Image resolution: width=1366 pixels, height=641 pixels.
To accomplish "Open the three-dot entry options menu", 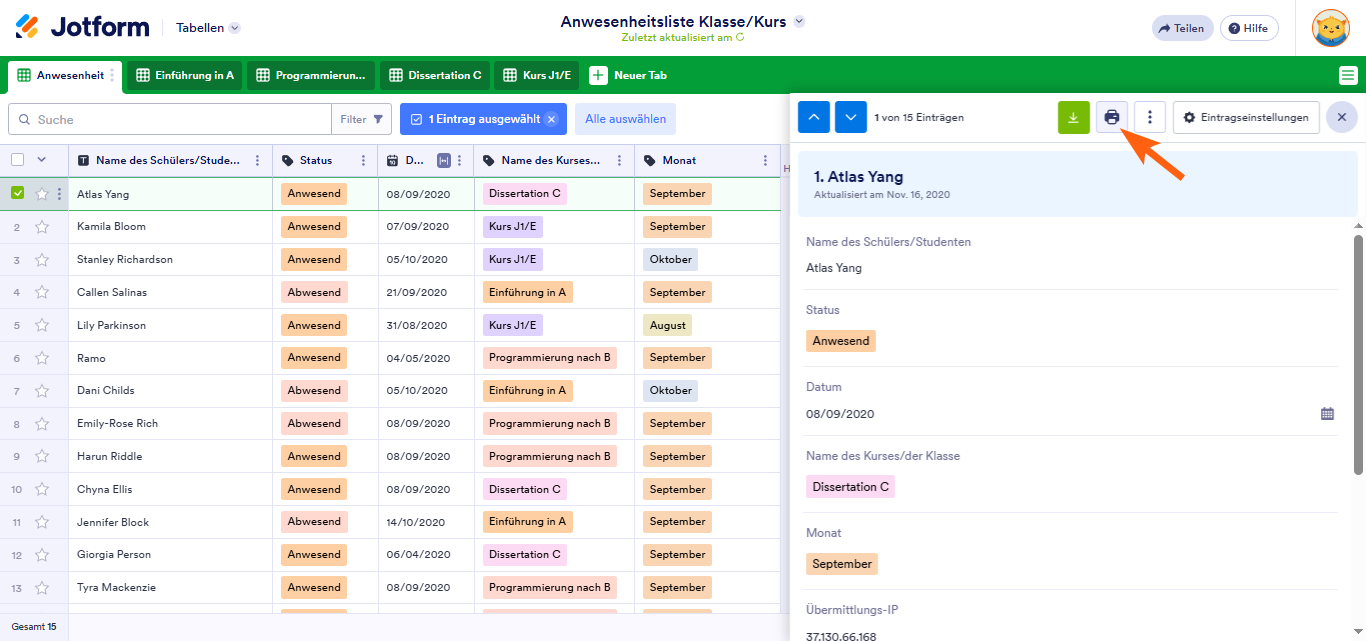I will pos(1150,118).
